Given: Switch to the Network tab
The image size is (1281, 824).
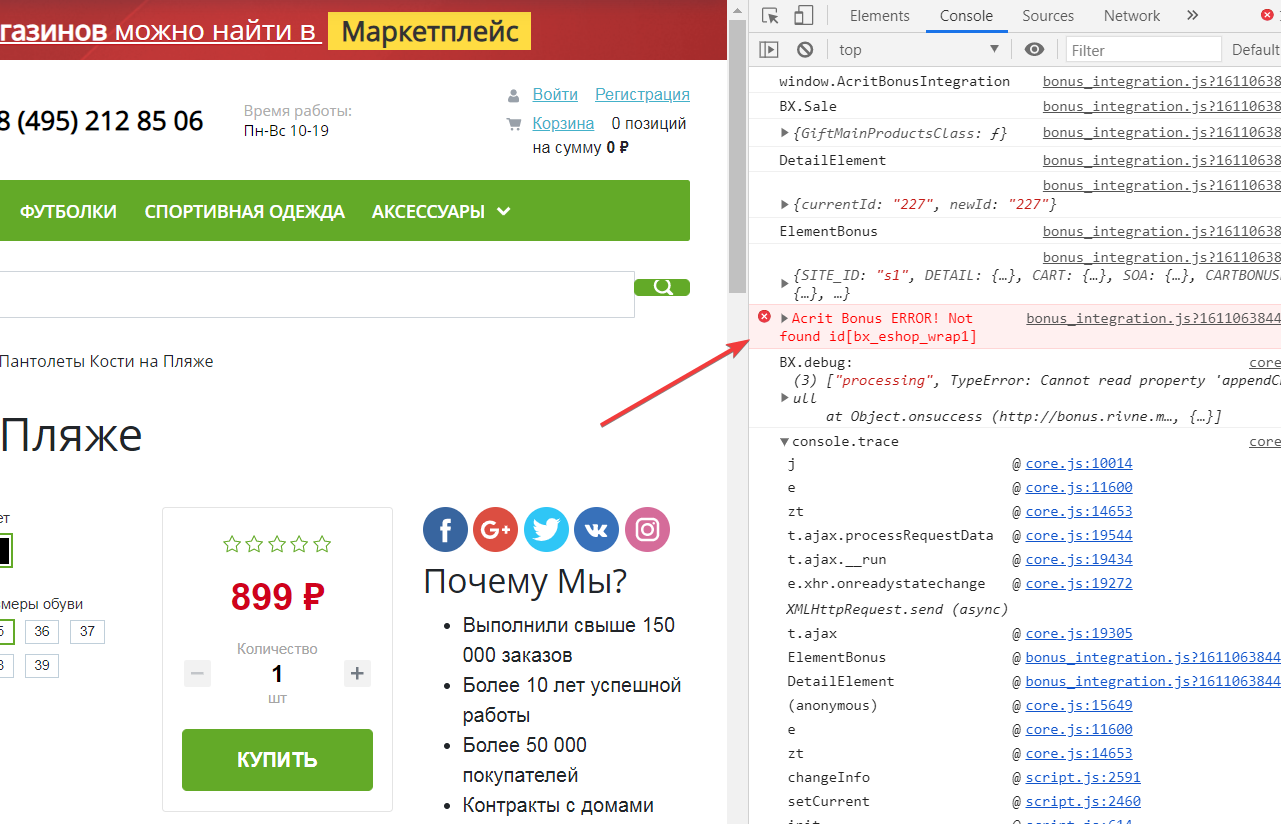Looking at the screenshot, I should (1132, 16).
